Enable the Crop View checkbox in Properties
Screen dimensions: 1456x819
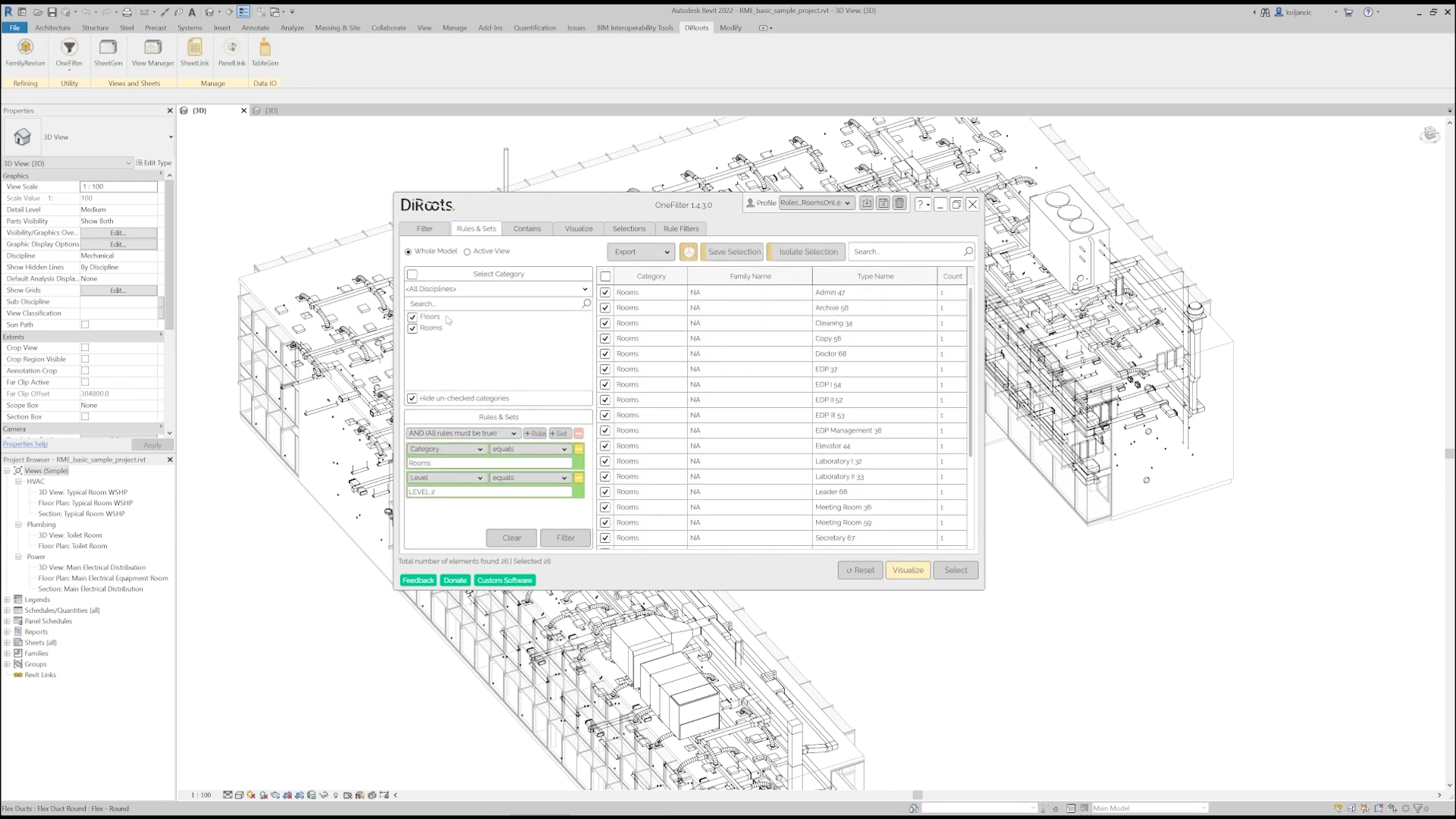tap(85, 348)
